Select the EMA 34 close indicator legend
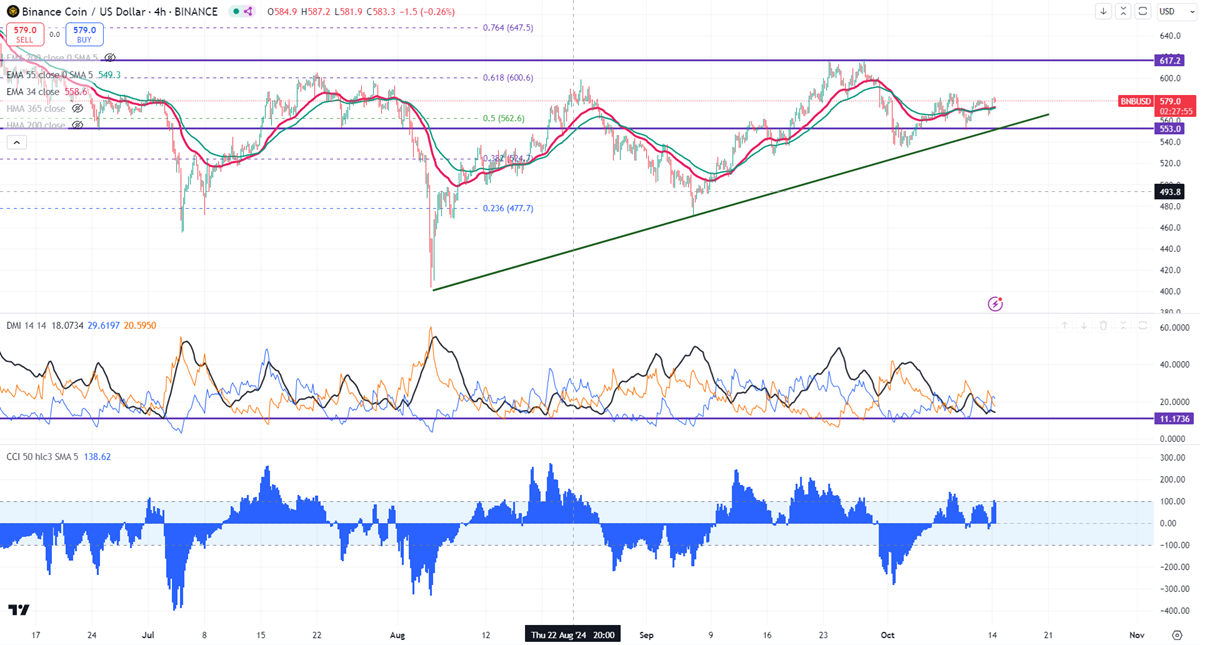This screenshot has height=645, width=1206. click(33, 92)
